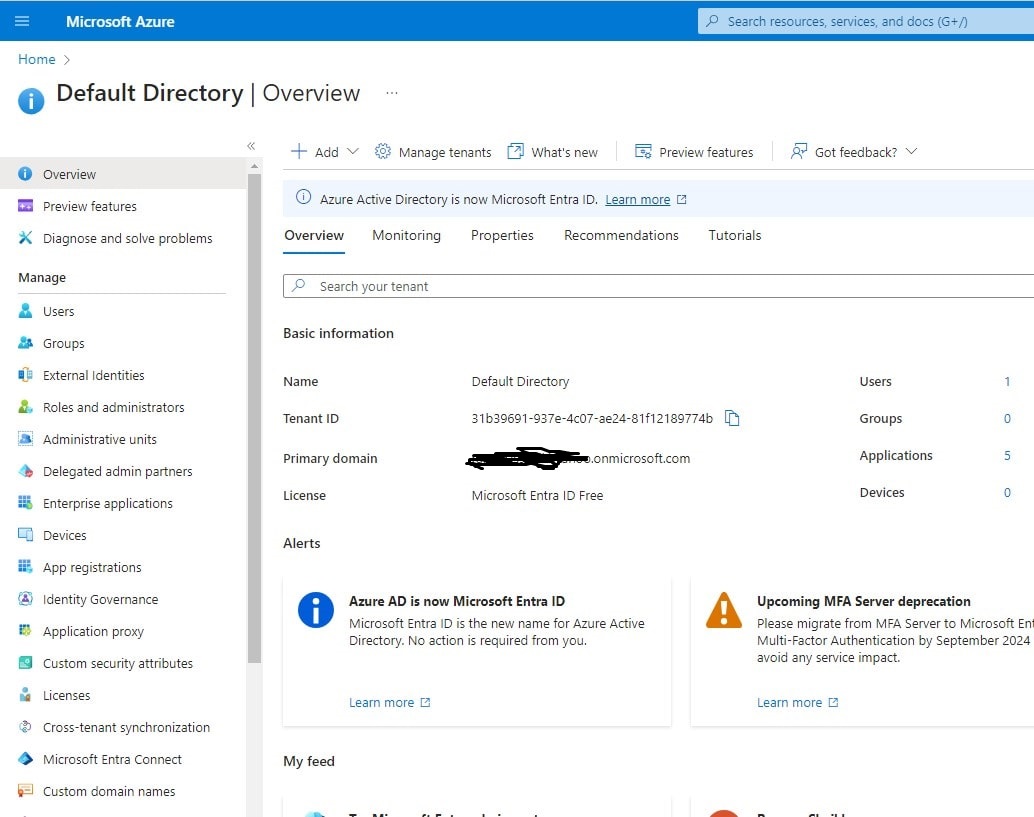Click the Tenant ID value text
The height and width of the screenshot is (817, 1034).
tap(592, 419)
